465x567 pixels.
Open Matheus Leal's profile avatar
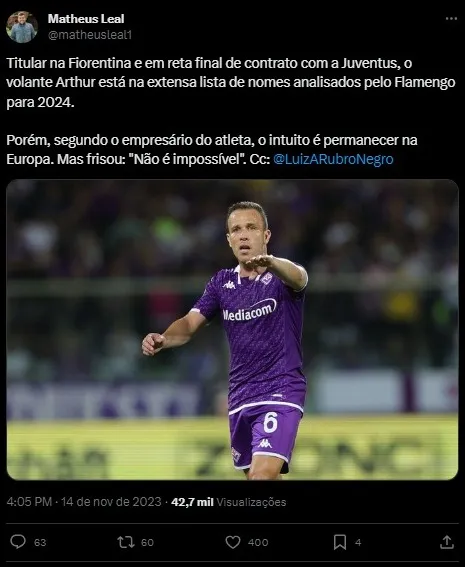[22, 27]
